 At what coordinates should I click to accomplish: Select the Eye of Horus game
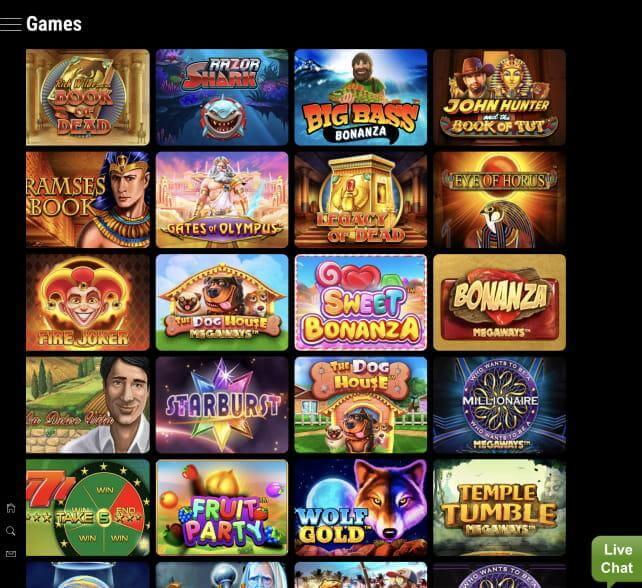pyautogui.click(x=500, y=200)
